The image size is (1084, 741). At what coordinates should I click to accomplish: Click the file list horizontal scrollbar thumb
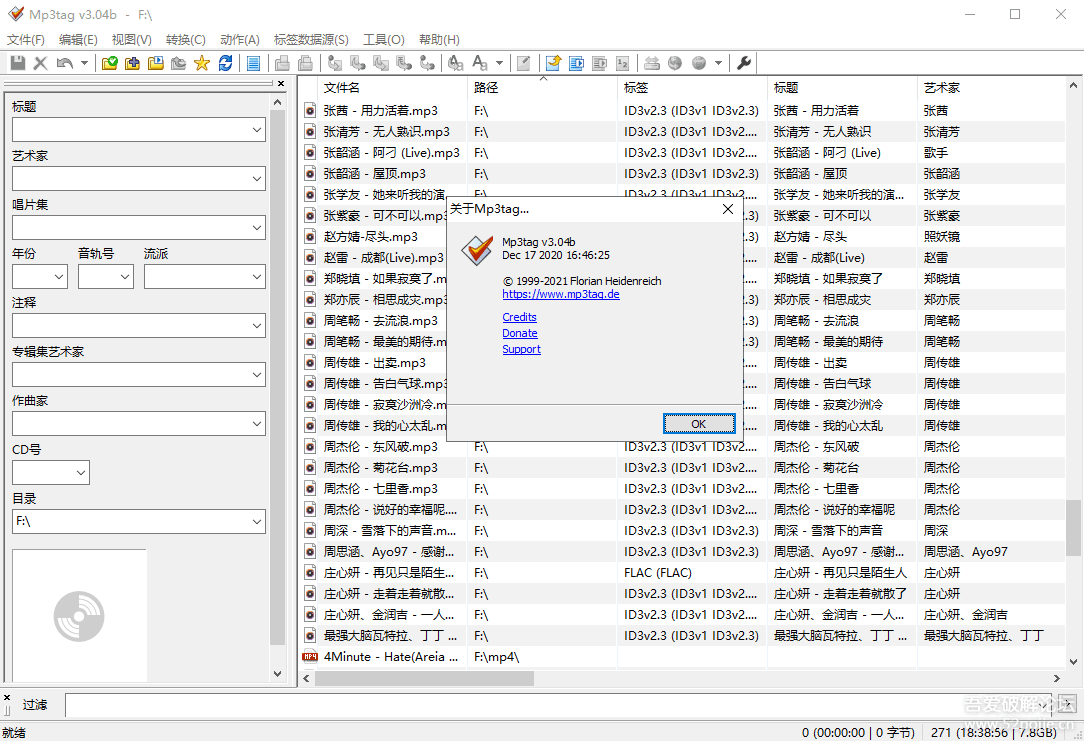[x=424, y=679]
